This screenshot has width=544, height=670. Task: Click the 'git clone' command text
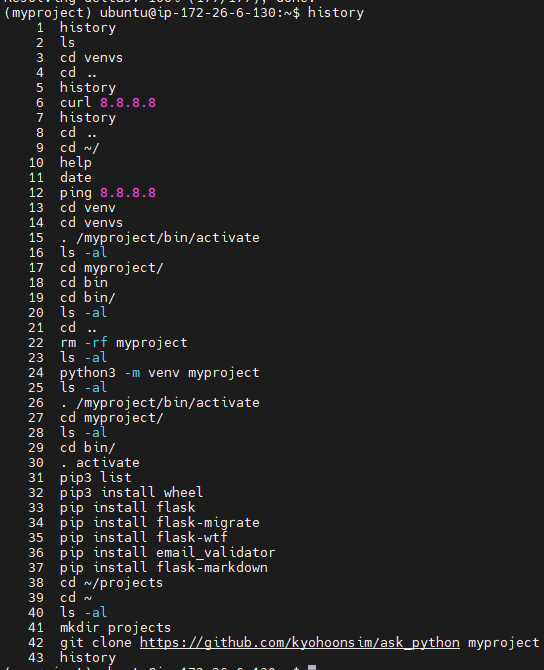tap(96, 643)
